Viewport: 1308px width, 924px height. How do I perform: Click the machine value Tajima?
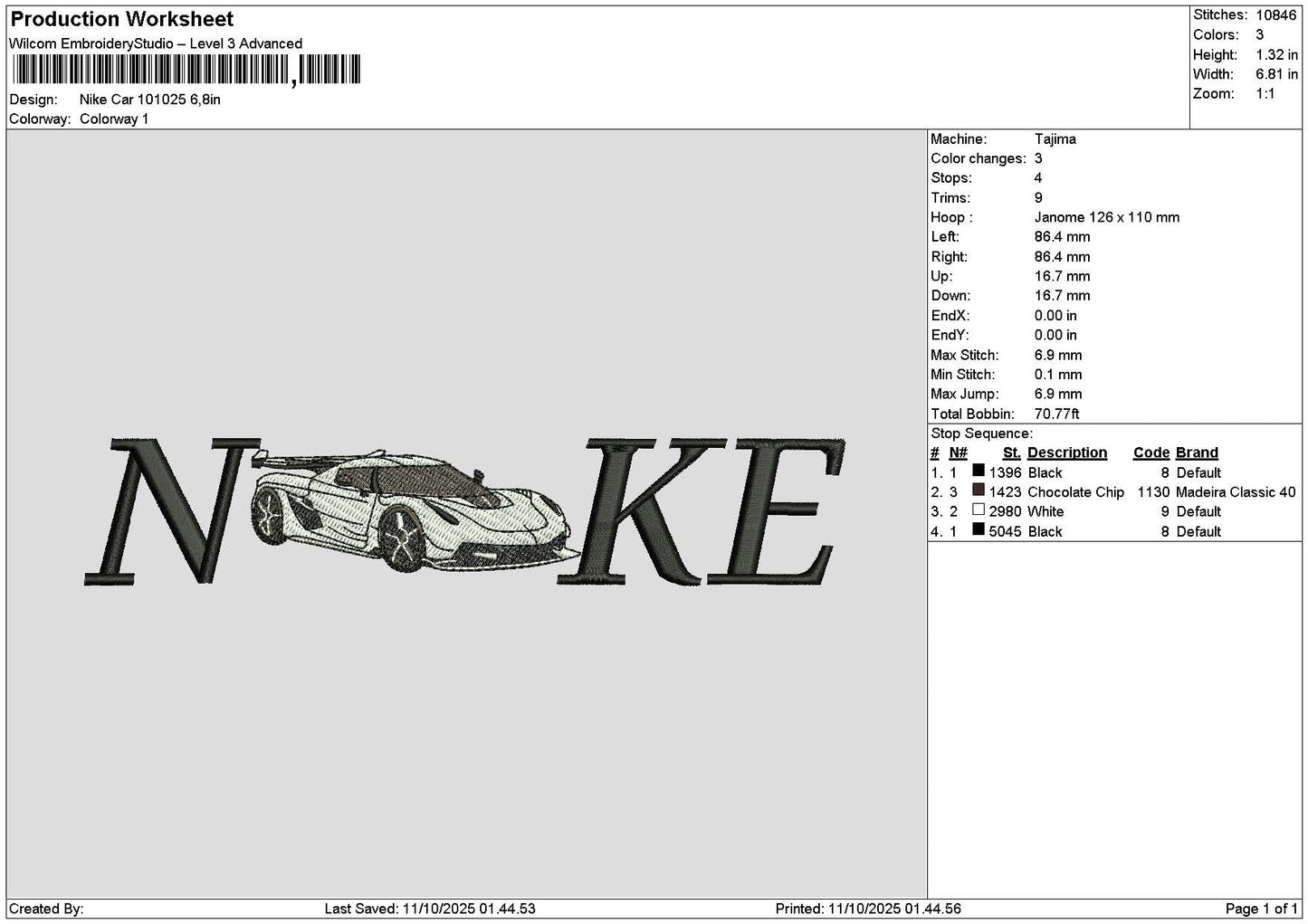coord(1055,139)
